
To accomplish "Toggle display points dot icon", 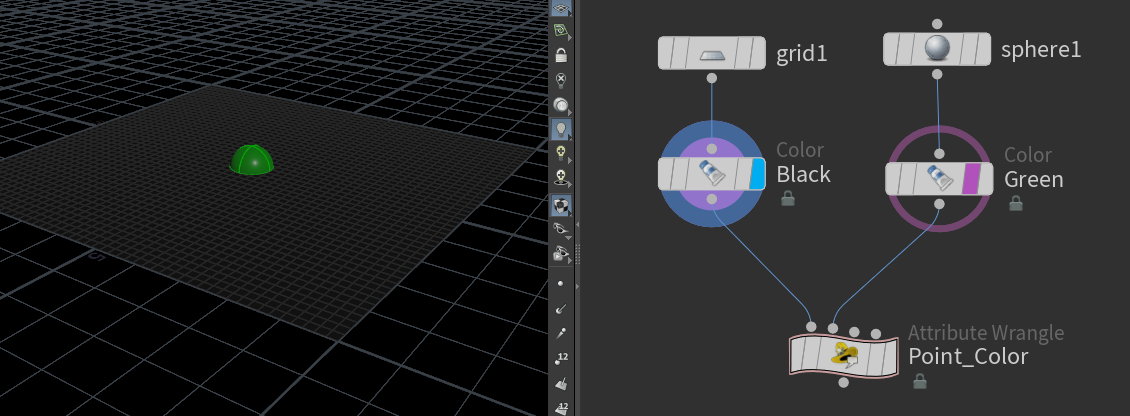I will click(x=561, y=284).
